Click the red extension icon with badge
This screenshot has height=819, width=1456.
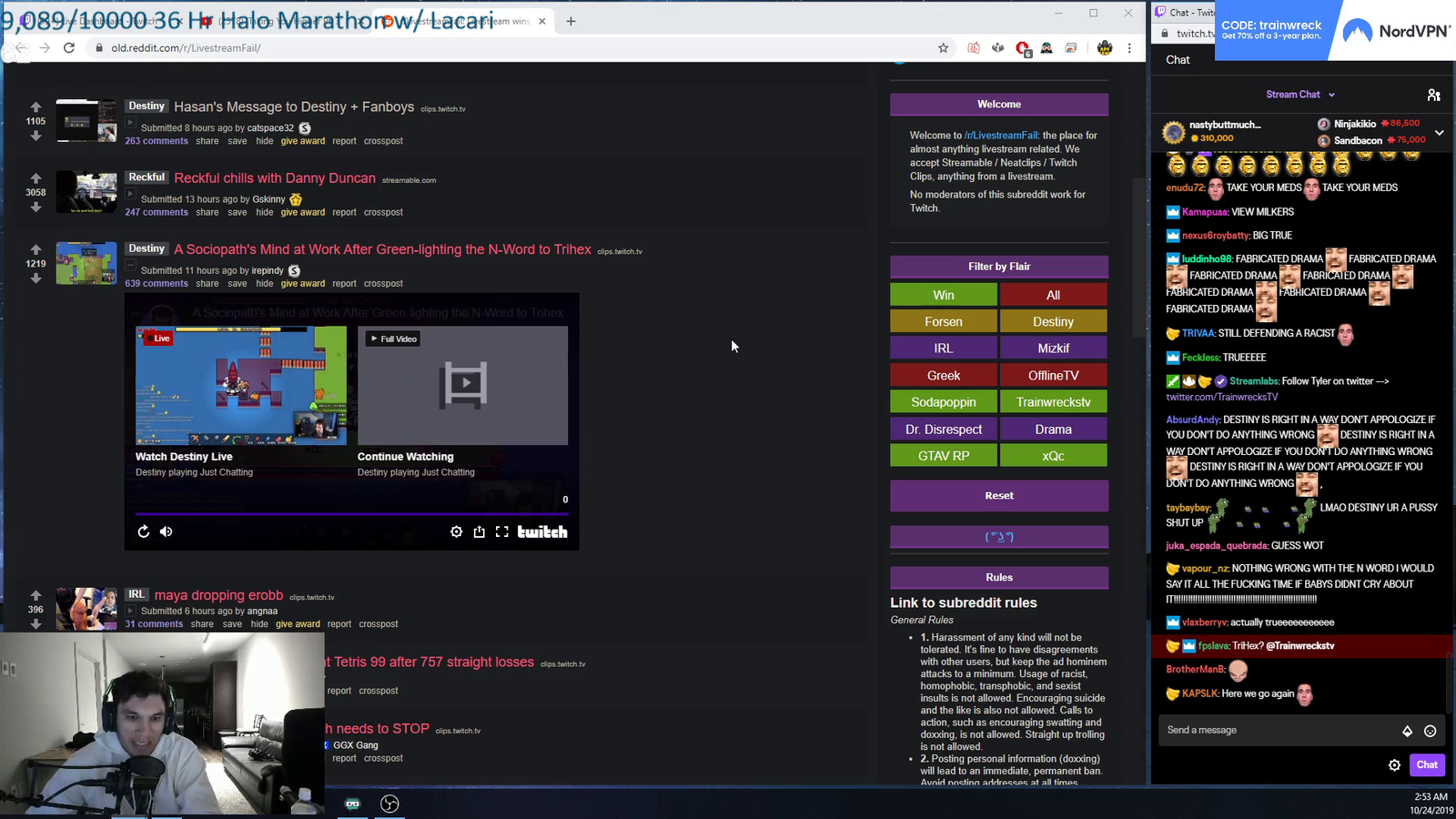pos(1023,48)
